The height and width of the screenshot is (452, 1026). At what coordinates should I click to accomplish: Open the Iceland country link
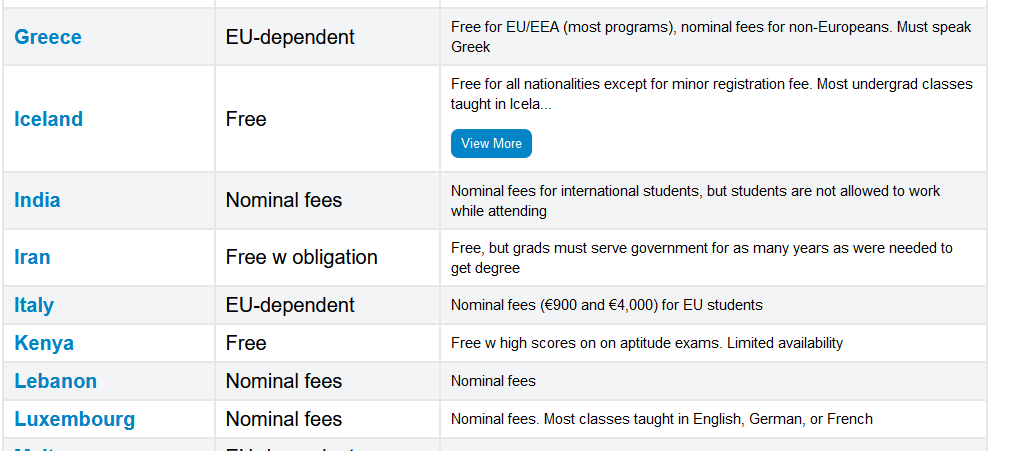coord(48,119)
